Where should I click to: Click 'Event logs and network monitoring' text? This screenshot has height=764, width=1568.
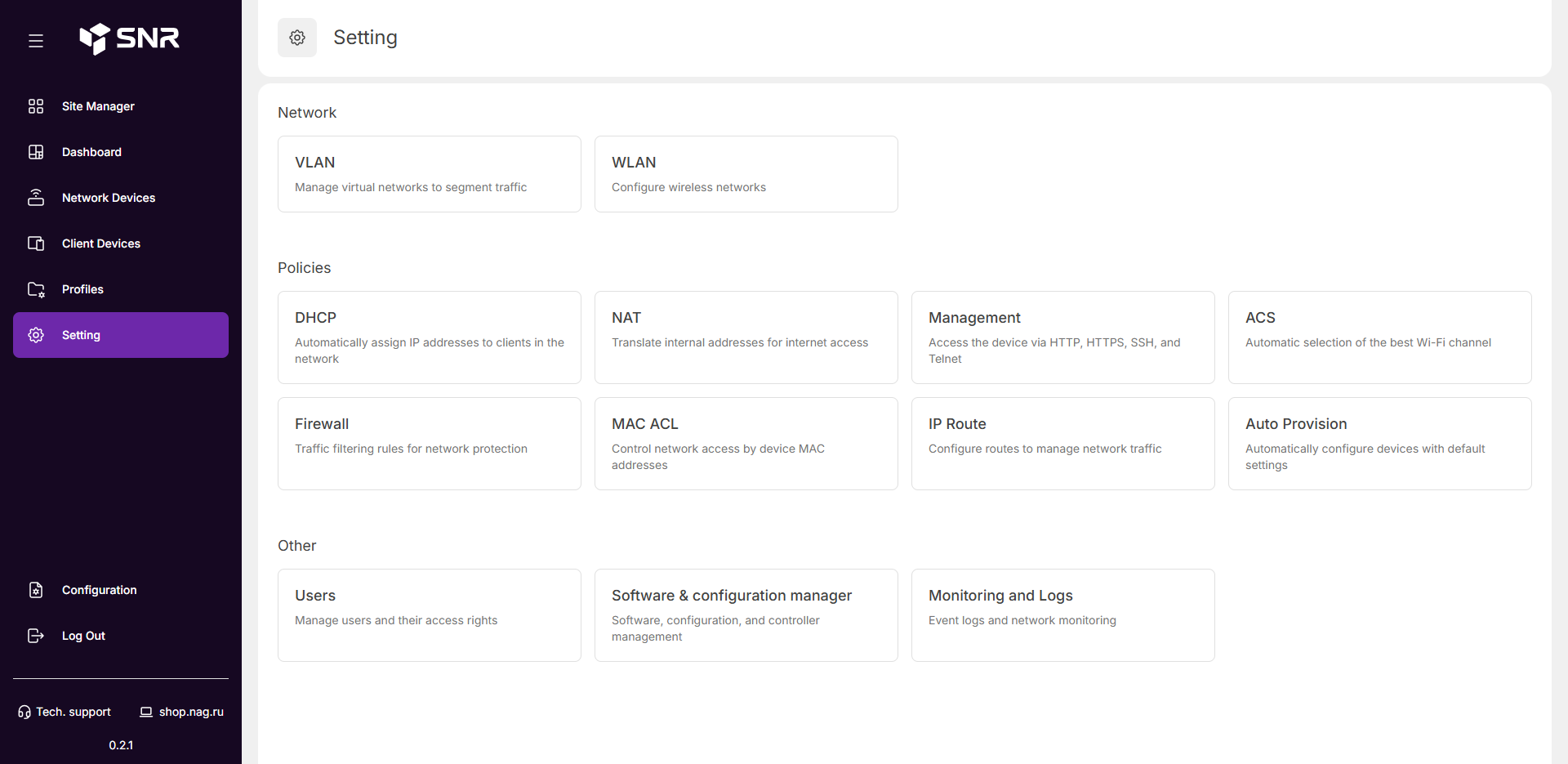[1022, 620]
